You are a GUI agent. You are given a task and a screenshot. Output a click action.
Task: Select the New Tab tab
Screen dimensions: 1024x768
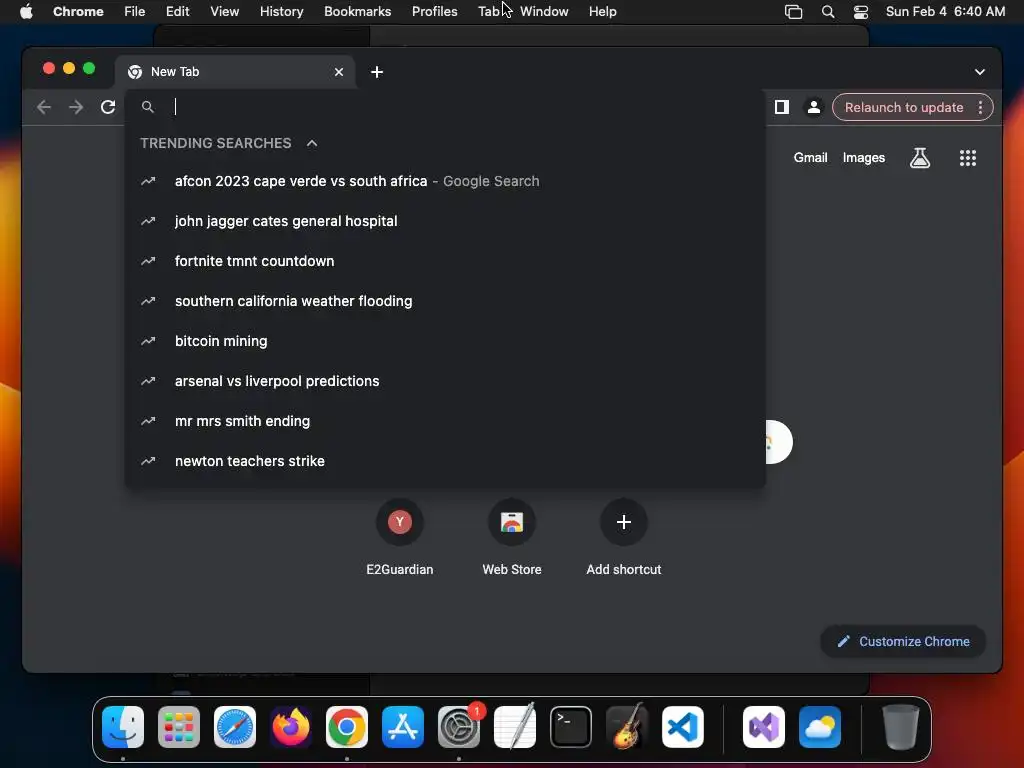(235, 72)
